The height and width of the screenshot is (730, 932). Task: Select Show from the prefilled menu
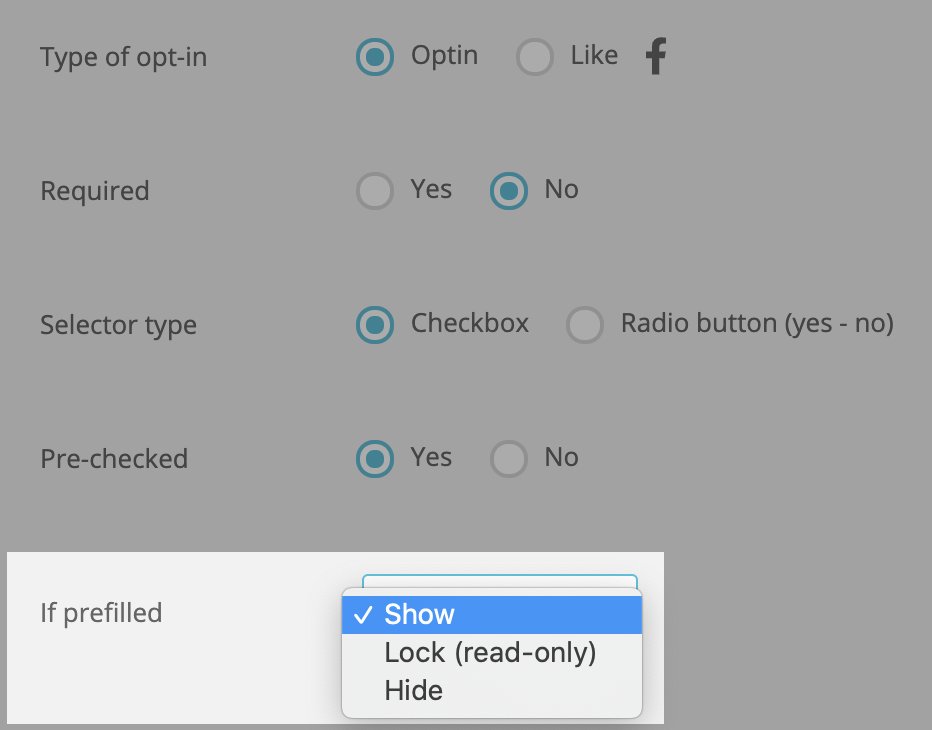click(x=418, y=614)
